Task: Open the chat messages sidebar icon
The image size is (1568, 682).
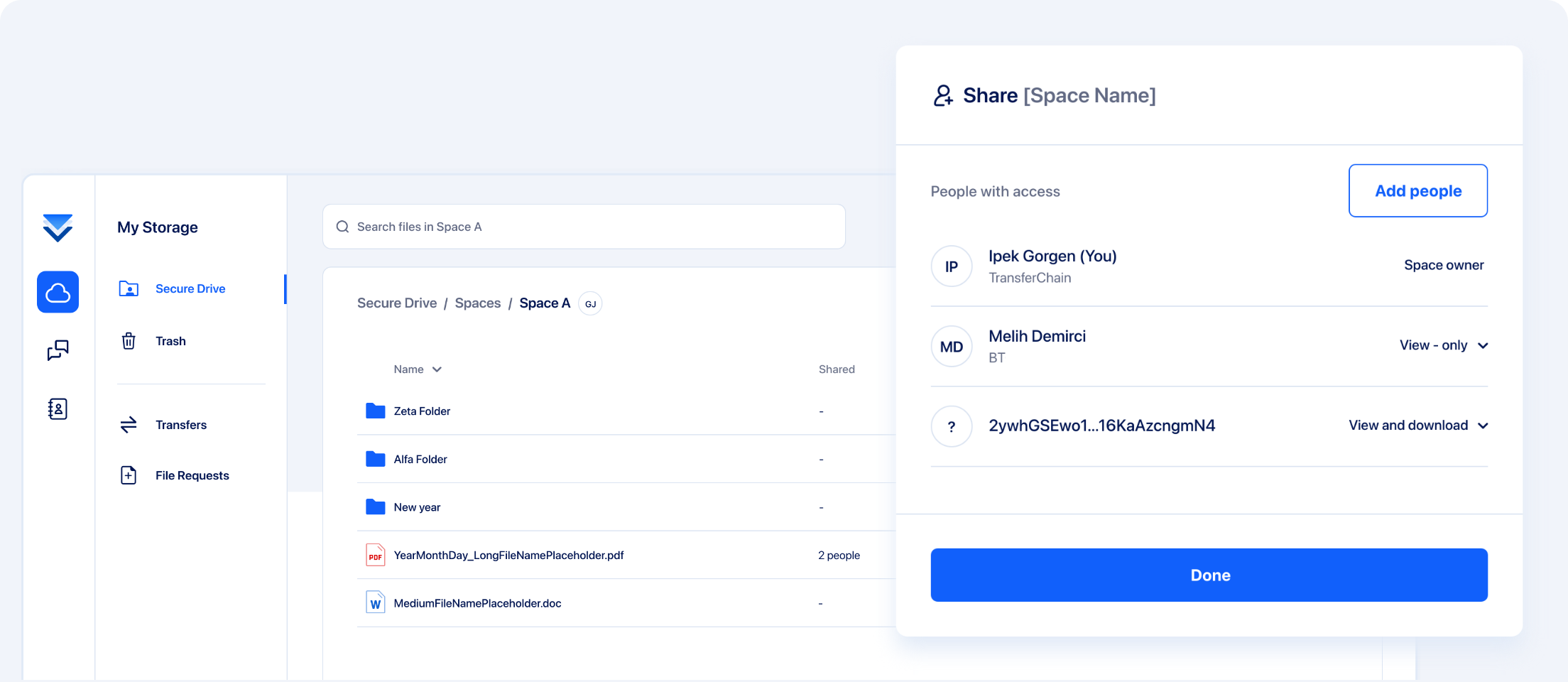Action: pyautogui.click(x=58, y=350)
